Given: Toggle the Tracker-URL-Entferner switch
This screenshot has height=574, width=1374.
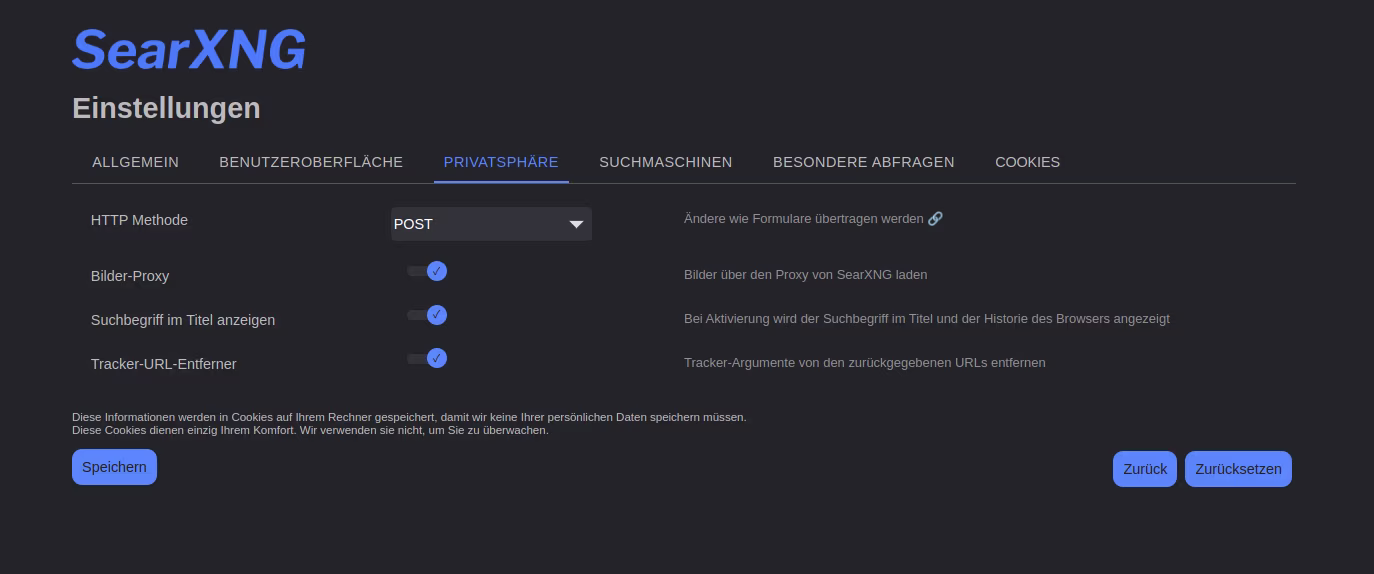Looking at the screenshot, I should (427, 358).
